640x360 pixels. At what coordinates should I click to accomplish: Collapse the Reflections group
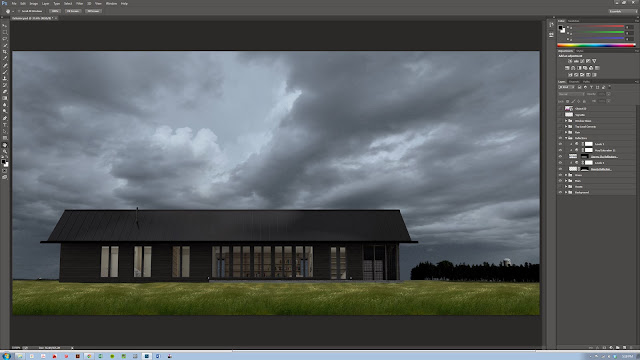(566, 138)
